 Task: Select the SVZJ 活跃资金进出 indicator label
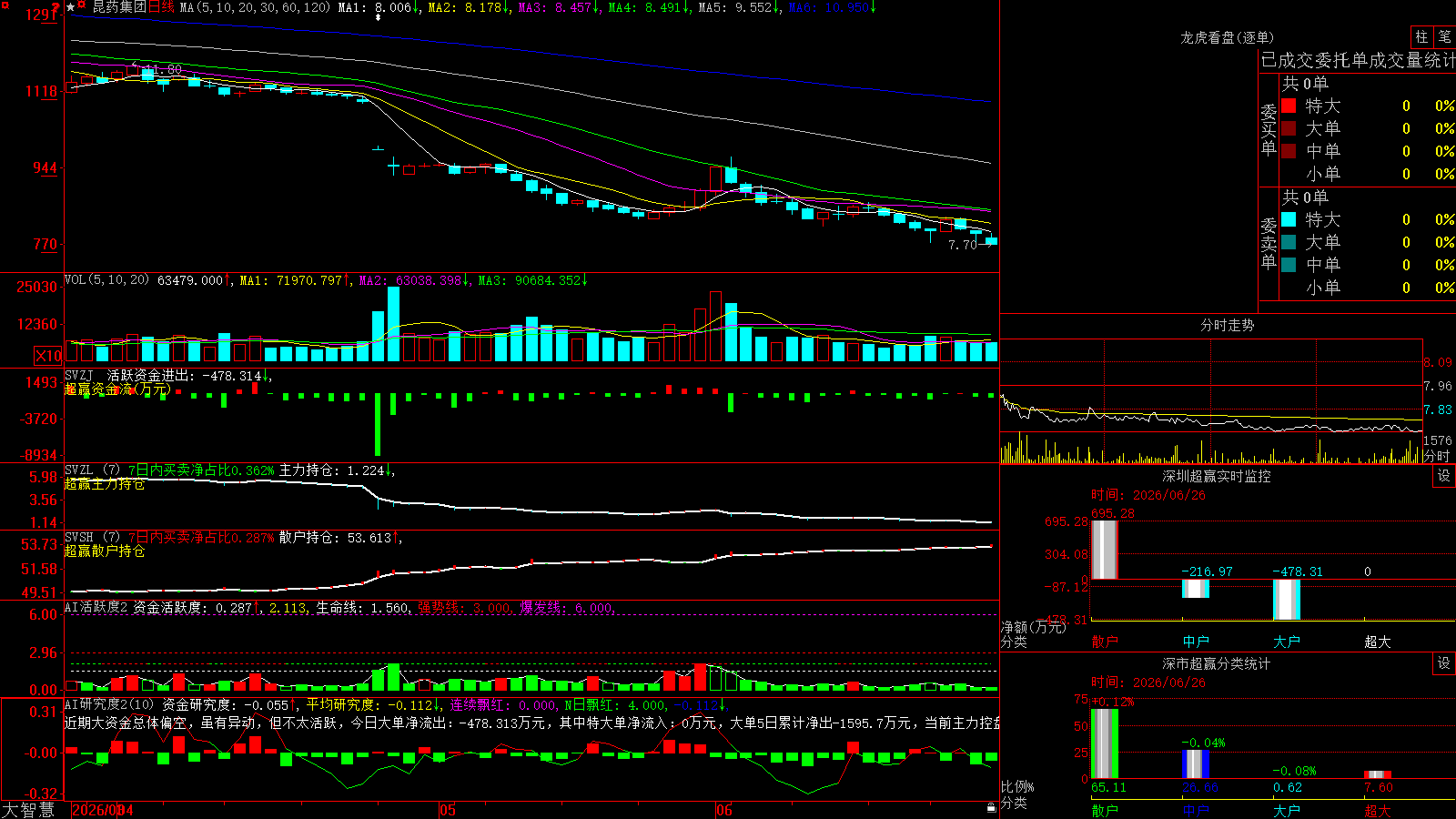pyautogui.click(x=167, y=375)
